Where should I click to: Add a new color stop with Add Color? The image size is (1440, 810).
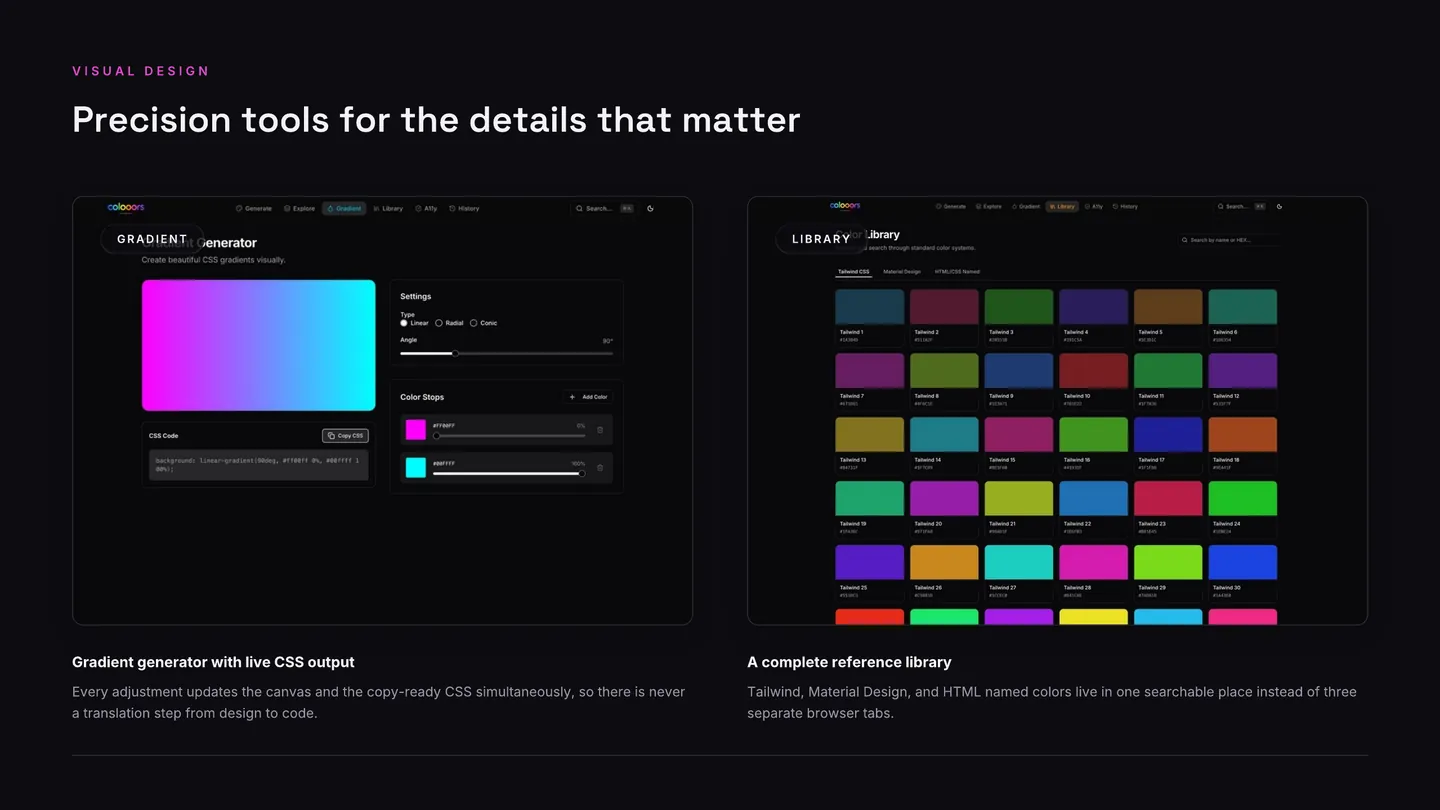pyautogui.click(x=588, y=397)
